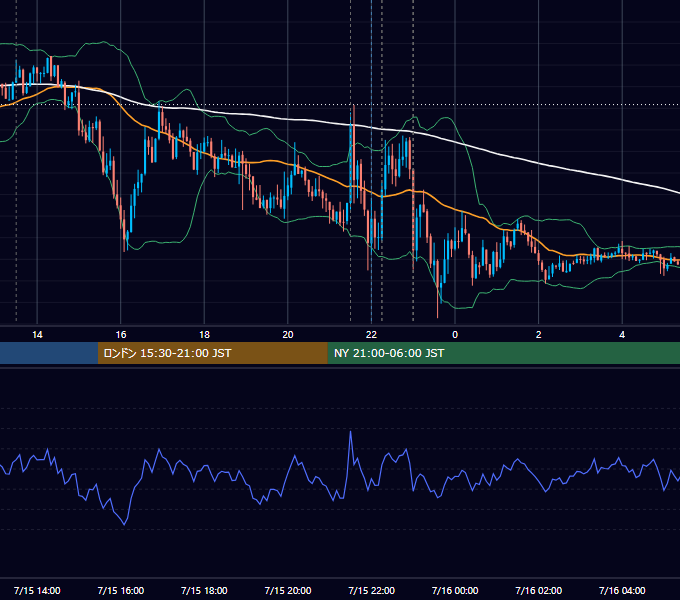Select the blue session band before London
680x600 pixels.
pos(49,353)
